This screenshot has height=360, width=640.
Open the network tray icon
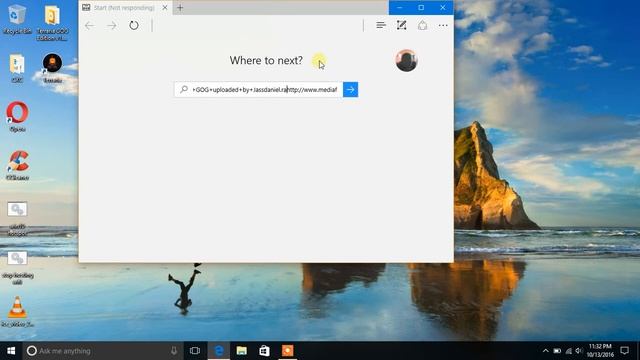tap(569, 351)
